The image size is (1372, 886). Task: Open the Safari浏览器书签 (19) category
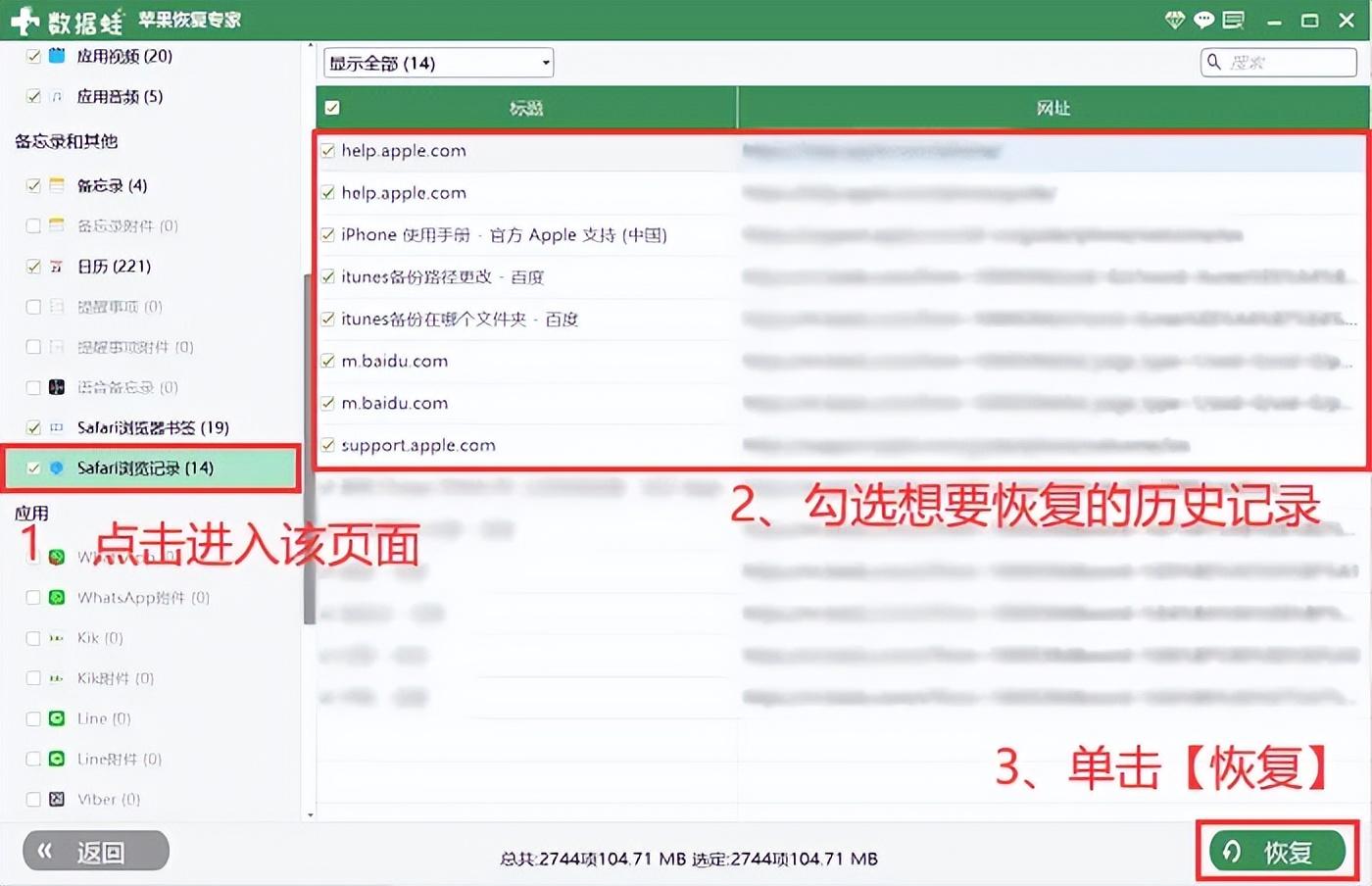tap(153, 427)
